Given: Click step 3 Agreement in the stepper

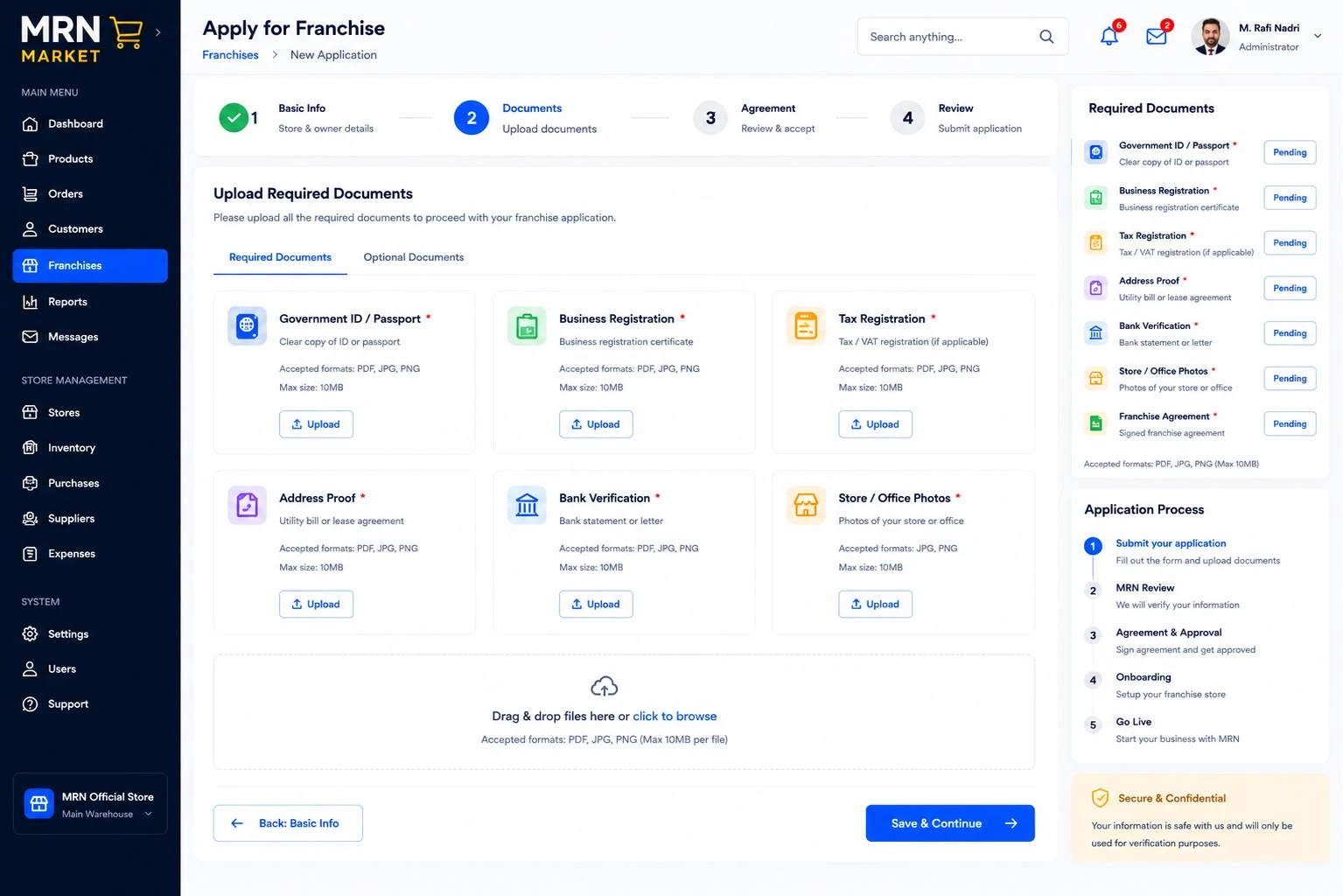Looking at the screenshot, I should 754,117.
